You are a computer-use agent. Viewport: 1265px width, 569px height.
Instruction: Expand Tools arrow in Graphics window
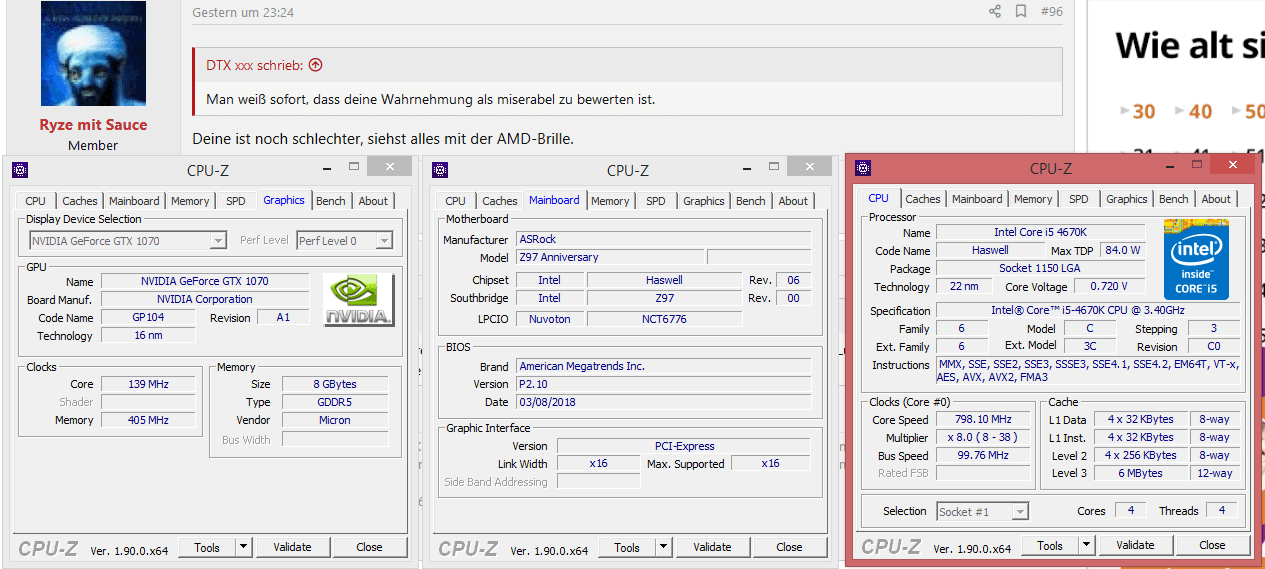tap(243, 547)
